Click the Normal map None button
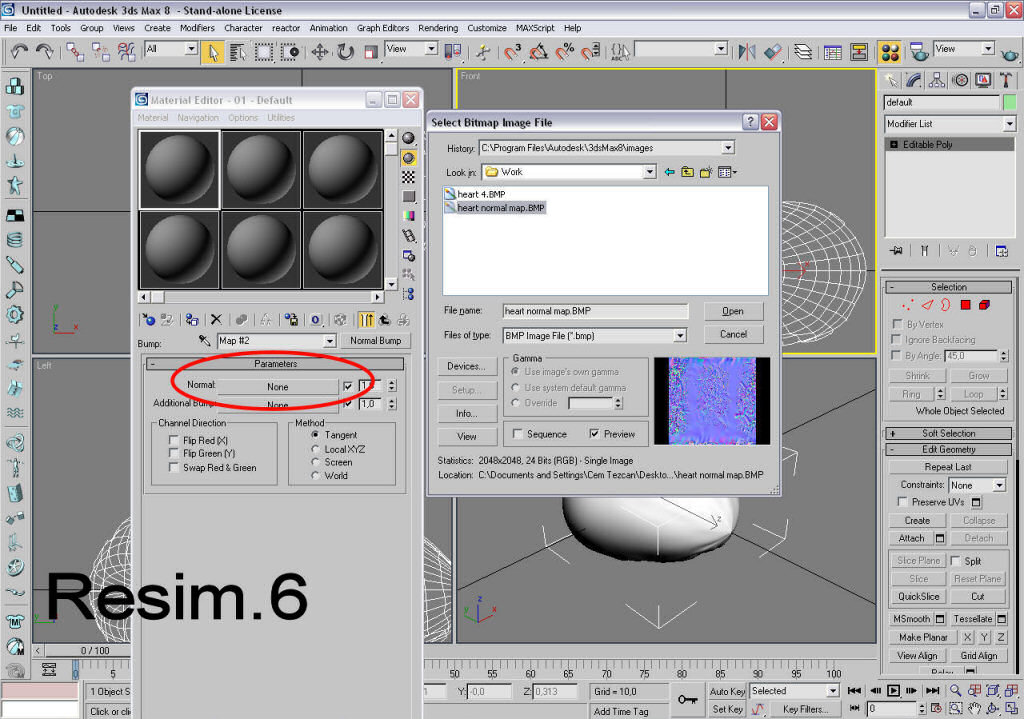Screen dimensions: 1024x719 277,386
